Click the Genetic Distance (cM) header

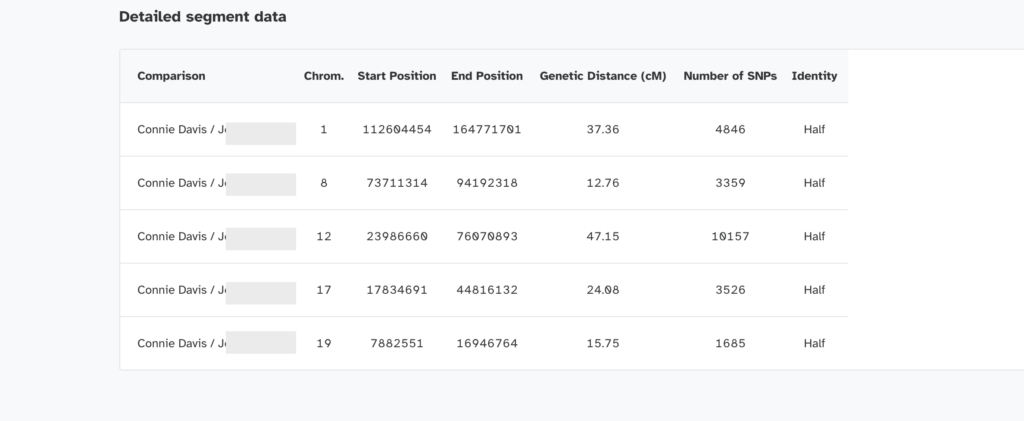[603, 76]
